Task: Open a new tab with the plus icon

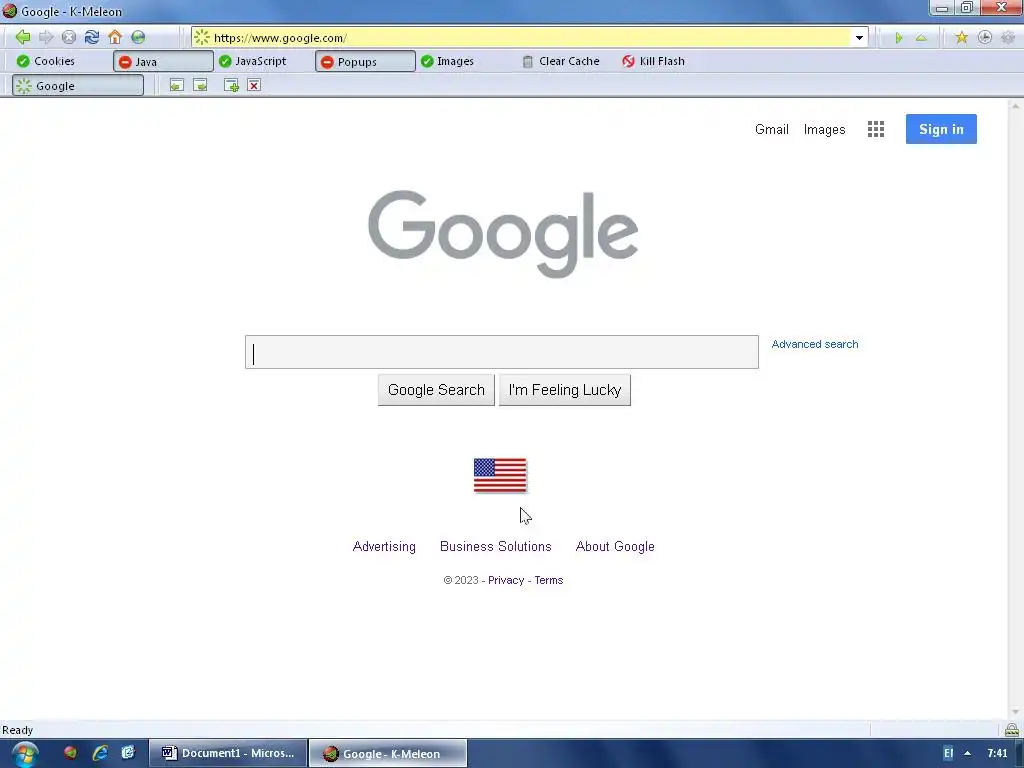Action: pyautogui.click(x=231, y=85)
